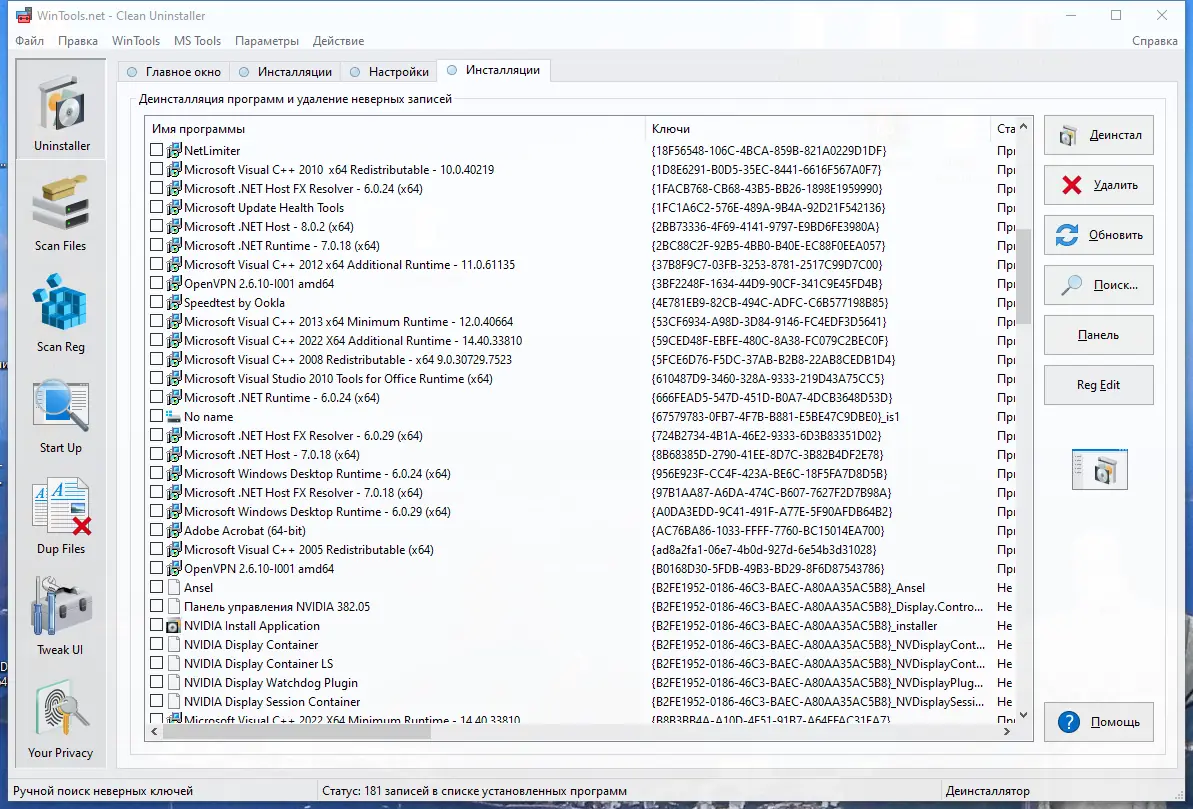
Task: Click the Microsoft Visual Studio 2010 Tools icon
Action: 173,378
